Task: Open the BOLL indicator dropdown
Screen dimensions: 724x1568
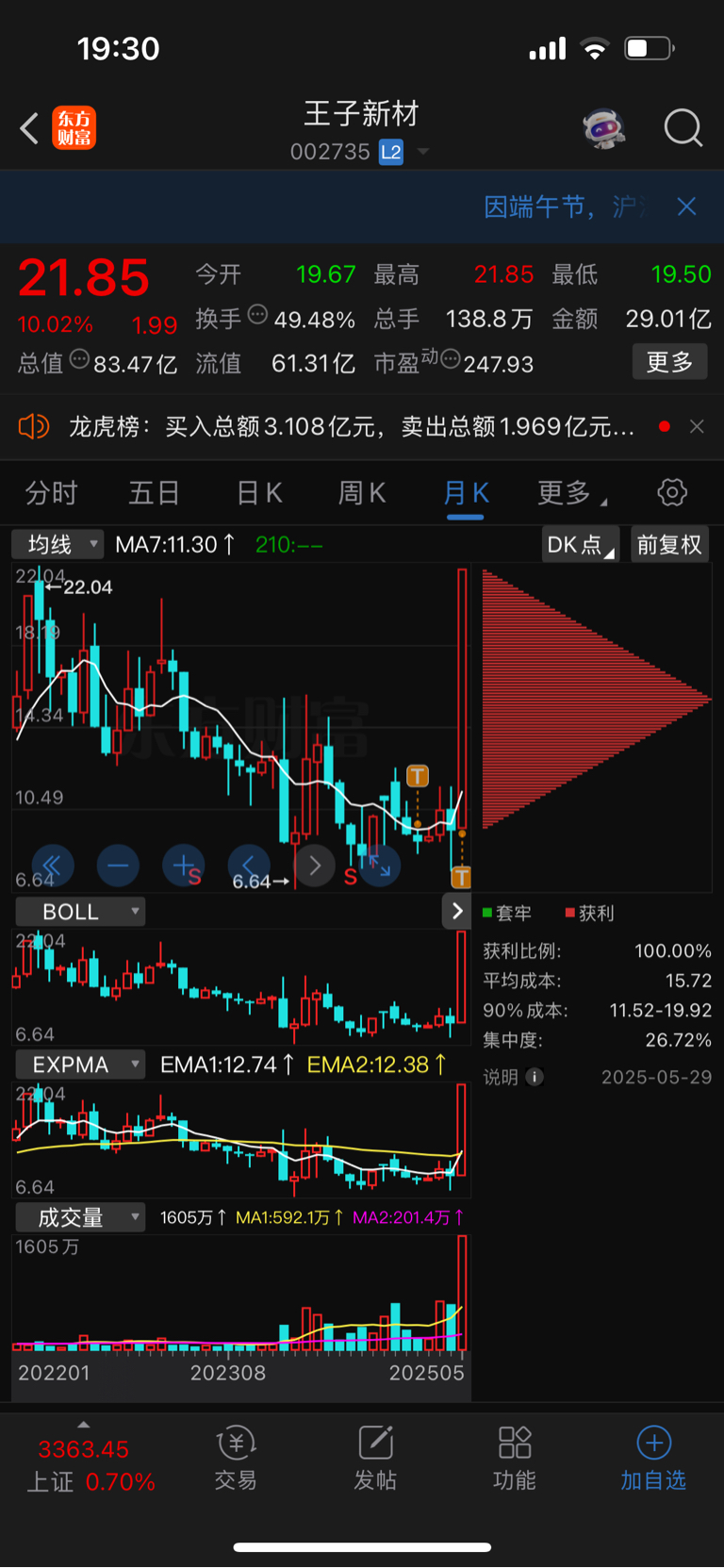Action: tap(80, 912)
